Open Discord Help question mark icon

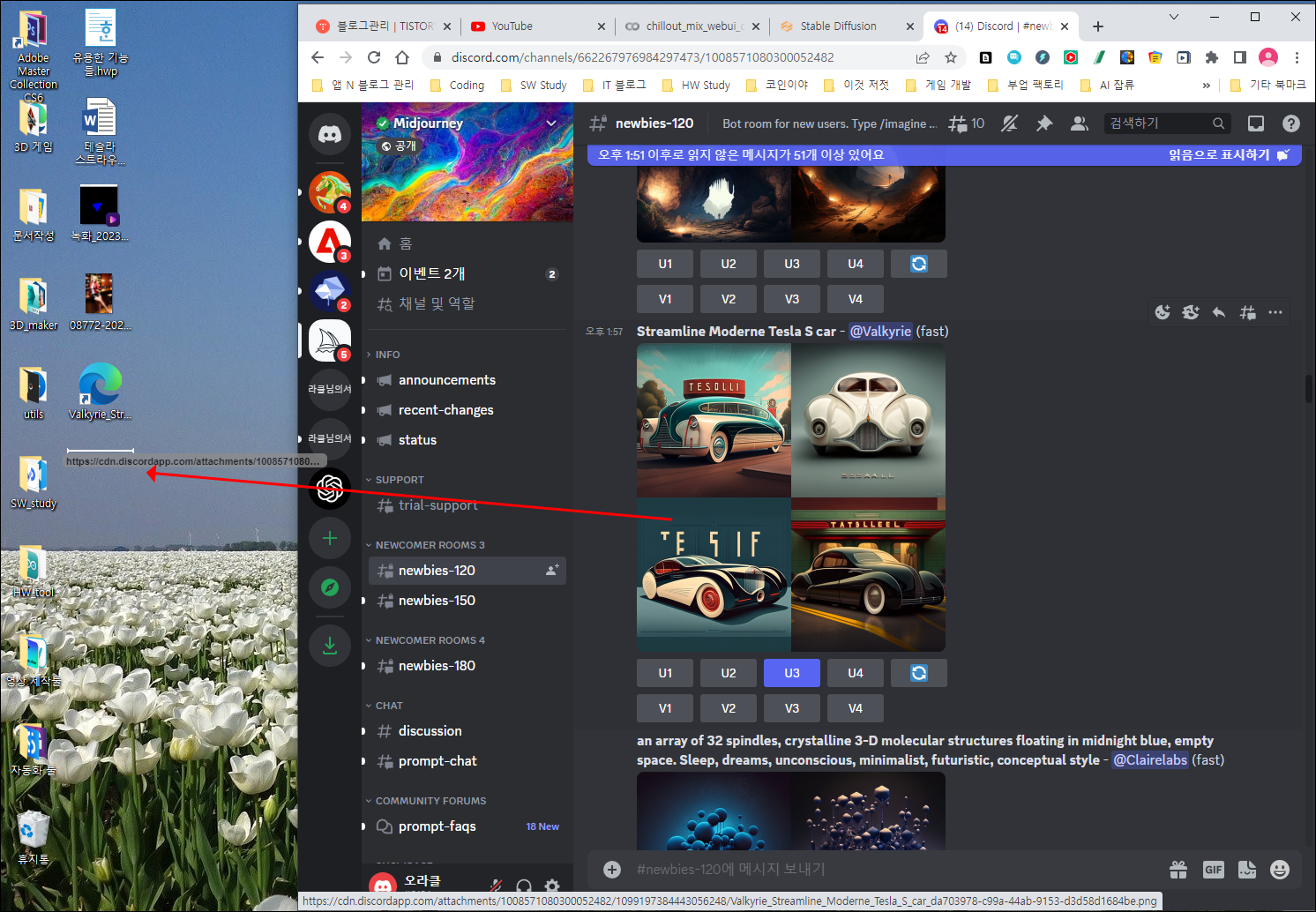point(1291,123)
